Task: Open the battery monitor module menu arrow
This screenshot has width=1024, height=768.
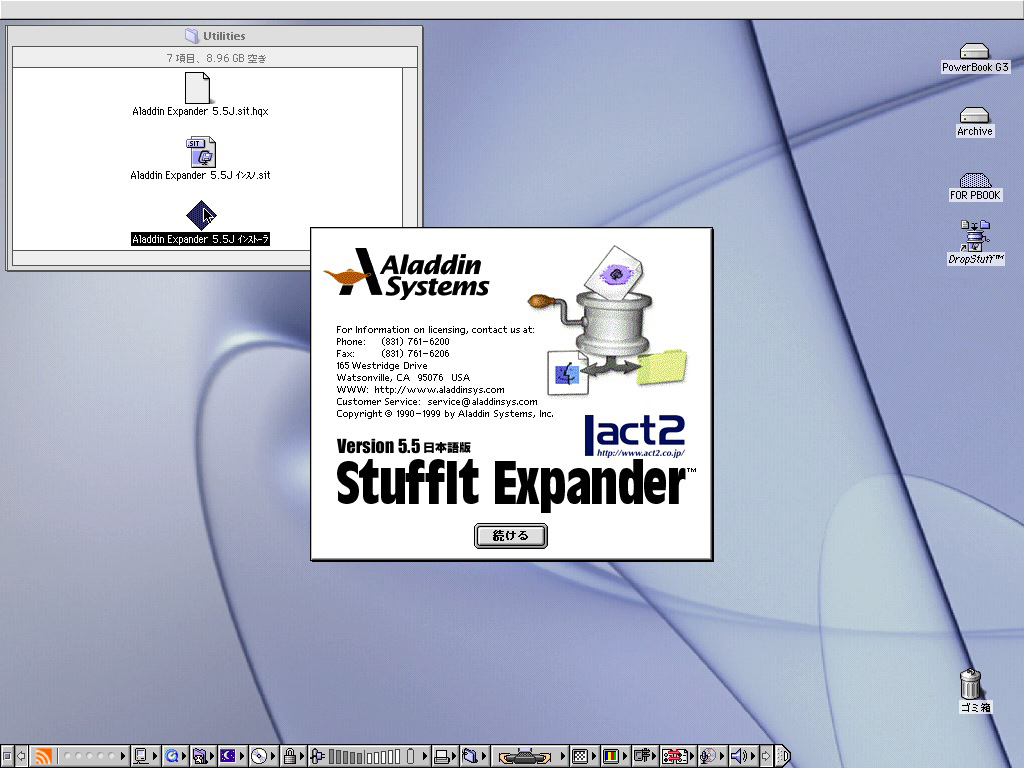Action: (425, 756)
